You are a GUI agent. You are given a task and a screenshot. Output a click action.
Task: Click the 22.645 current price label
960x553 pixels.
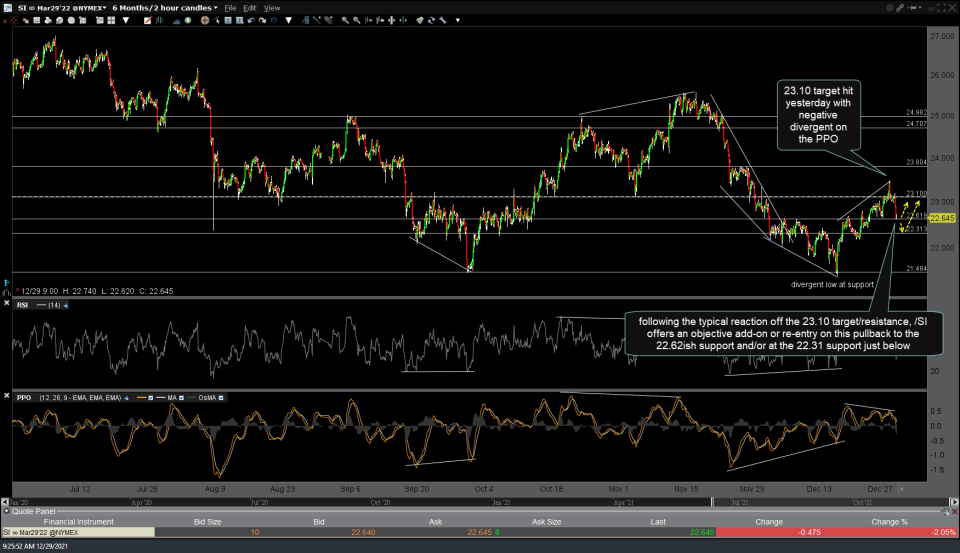tap(940, 217)
